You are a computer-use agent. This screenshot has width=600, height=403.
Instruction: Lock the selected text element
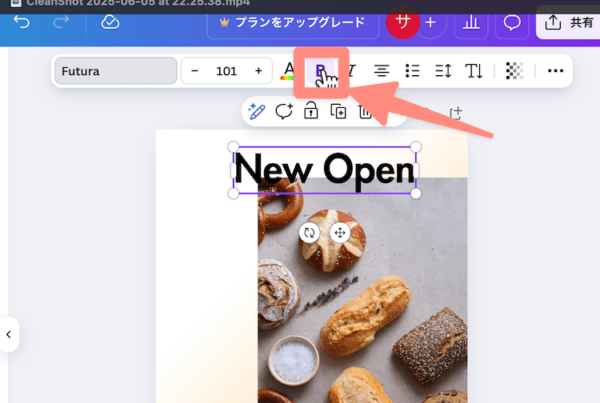pyautogui.click(x=311, y=111)
